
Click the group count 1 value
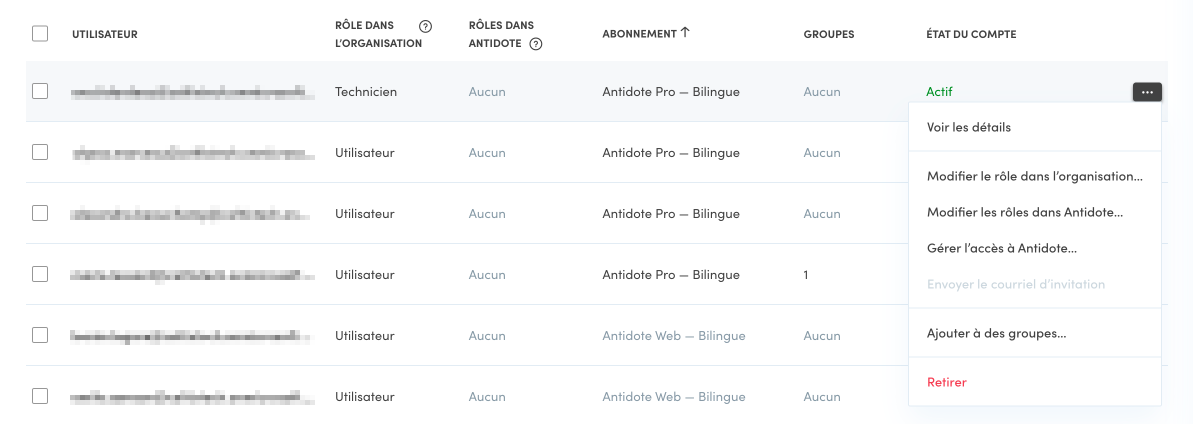pyautogui.click(x=806, y=274)
